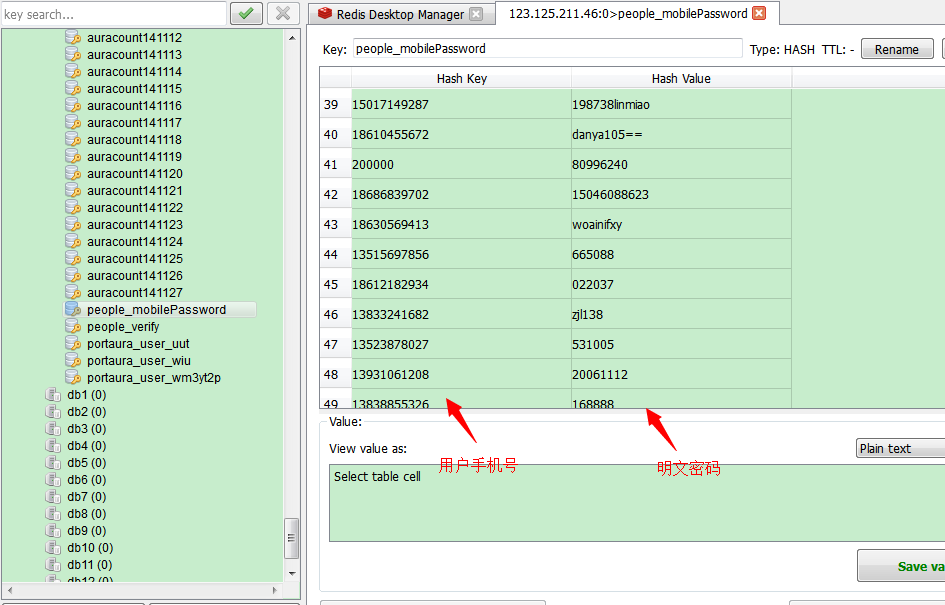
Task: Click key icon beside portaura_user_uut
Action: point(73,343)
